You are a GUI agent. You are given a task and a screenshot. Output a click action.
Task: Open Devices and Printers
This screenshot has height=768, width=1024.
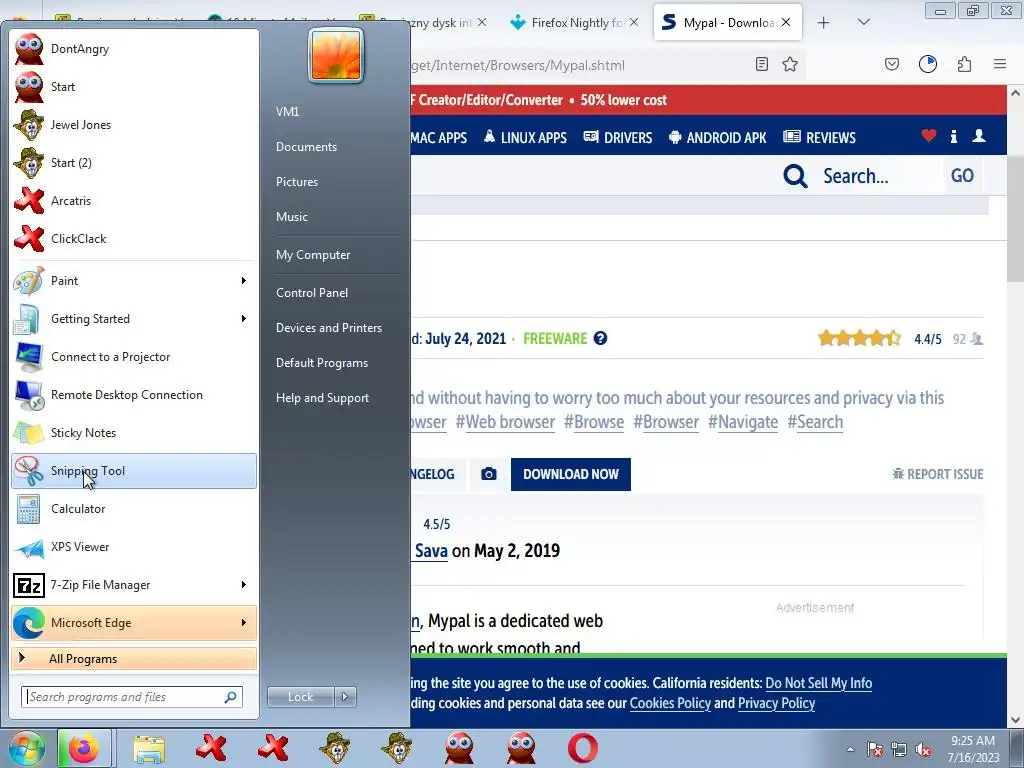coord(328,328)
